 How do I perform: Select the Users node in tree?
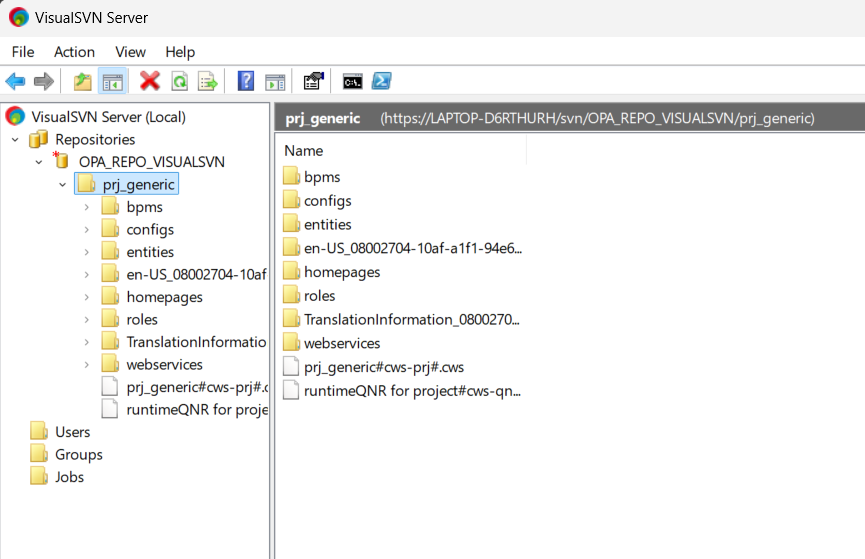[61, 432]
